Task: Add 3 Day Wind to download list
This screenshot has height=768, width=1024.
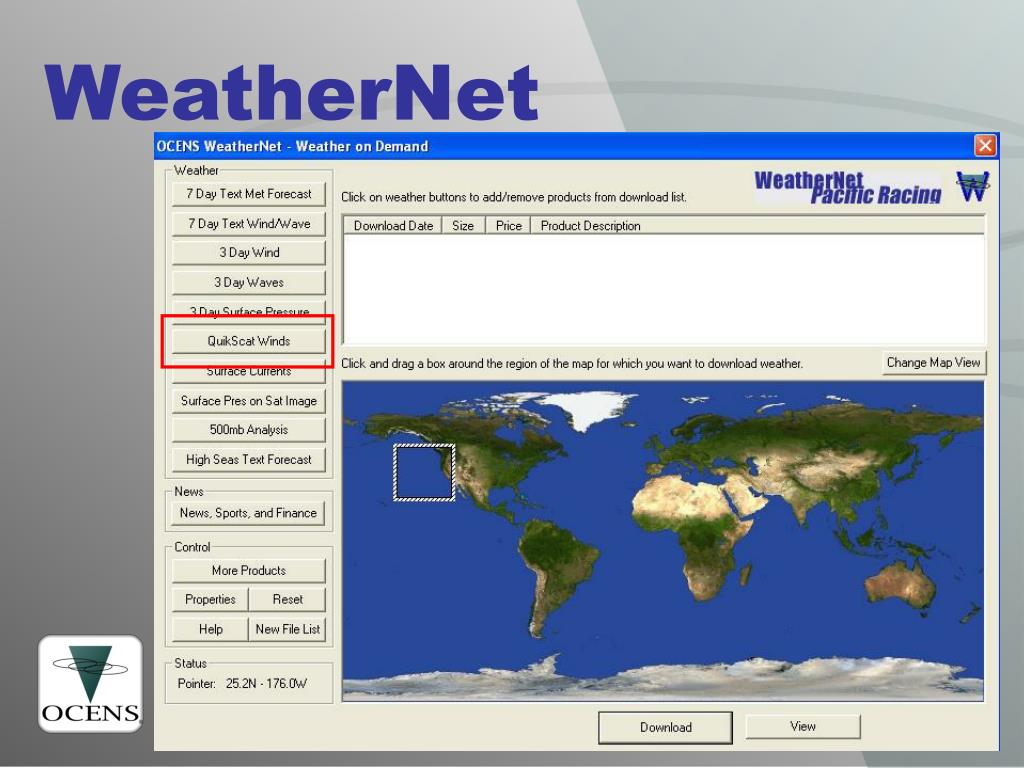Action: click(x=249, y=253)
